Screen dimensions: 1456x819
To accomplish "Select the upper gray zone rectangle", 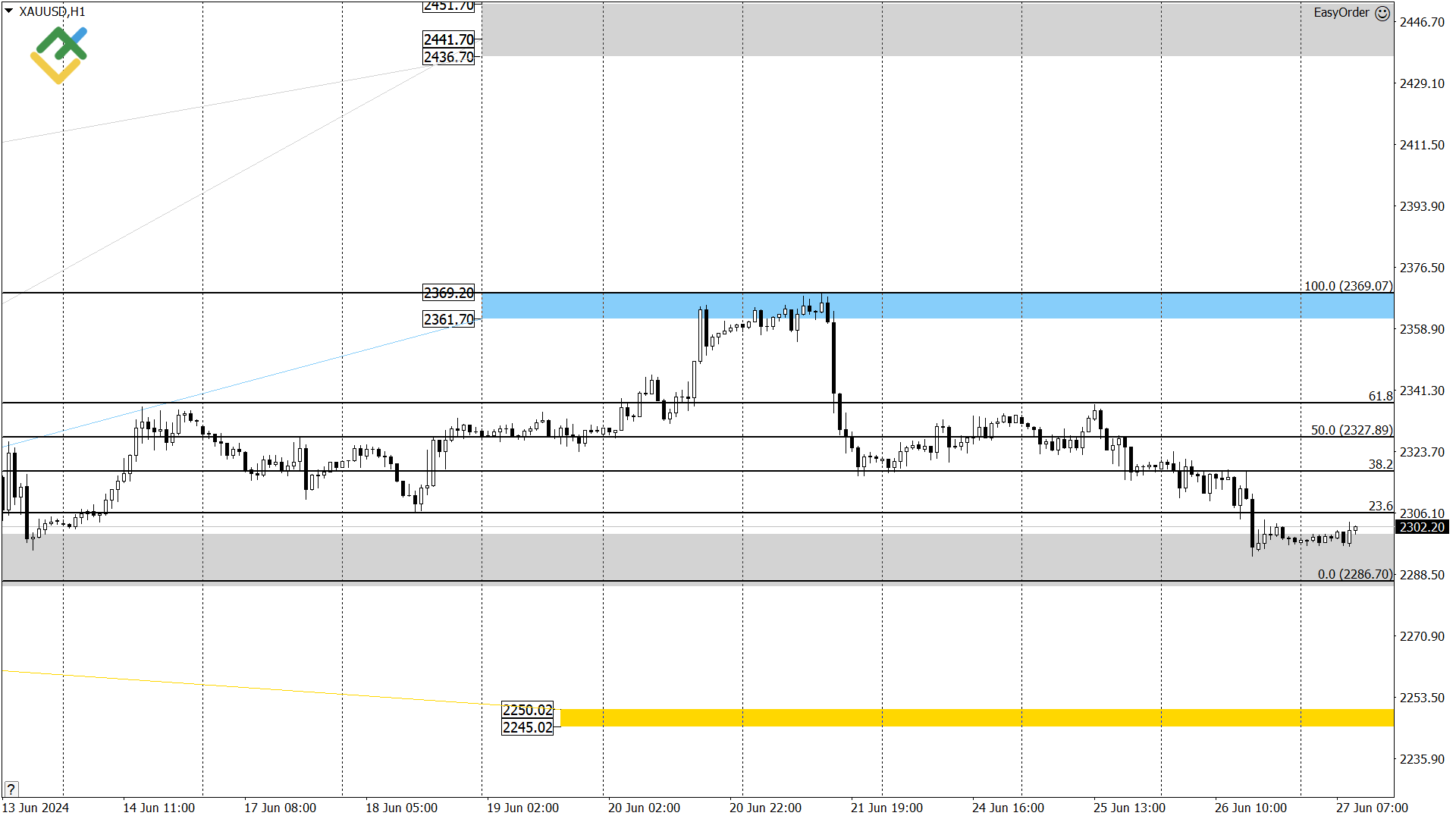I will (x=937, y=29).
